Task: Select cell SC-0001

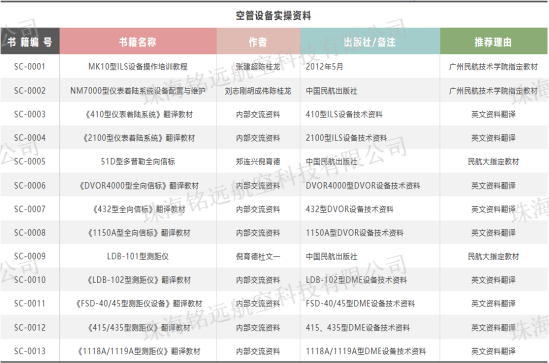Action: pos(30,67)
